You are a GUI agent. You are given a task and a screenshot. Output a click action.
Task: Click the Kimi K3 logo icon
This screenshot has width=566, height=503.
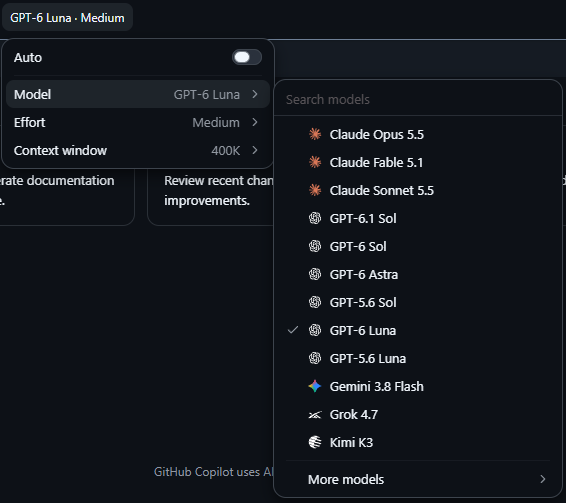[x=315, y=442]
